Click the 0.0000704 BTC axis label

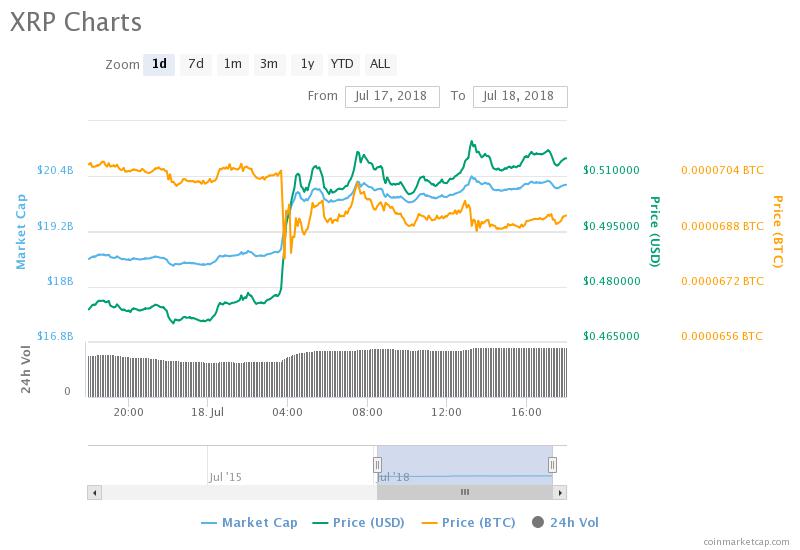point(722,170)
